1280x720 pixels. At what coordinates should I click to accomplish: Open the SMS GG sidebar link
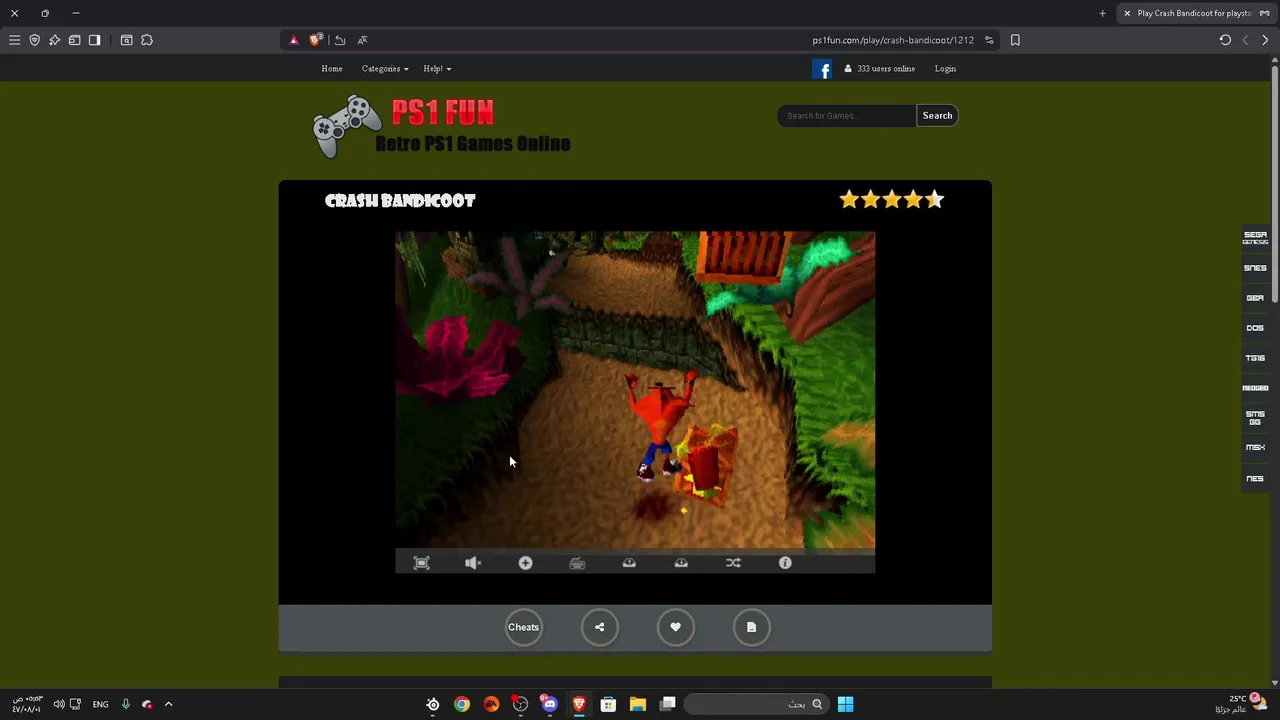pyautogui.click(x=1255, y=418)
